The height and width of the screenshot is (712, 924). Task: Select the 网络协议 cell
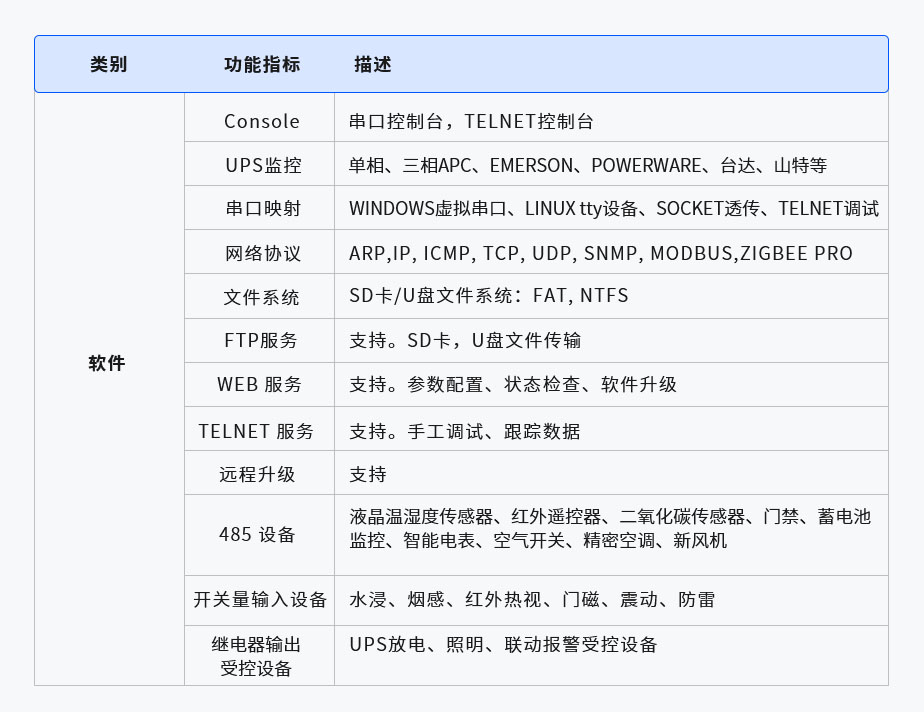pos(259,252)
